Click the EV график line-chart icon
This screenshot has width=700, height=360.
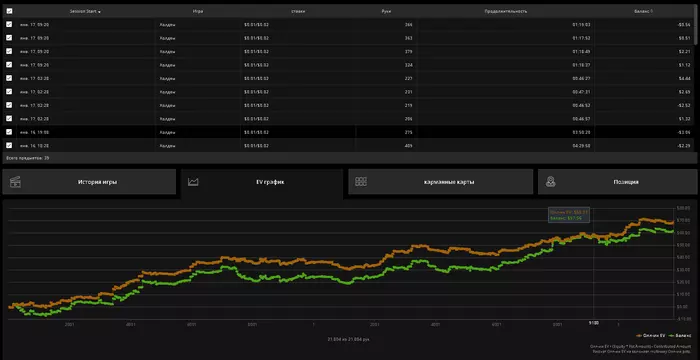point(193,182)
